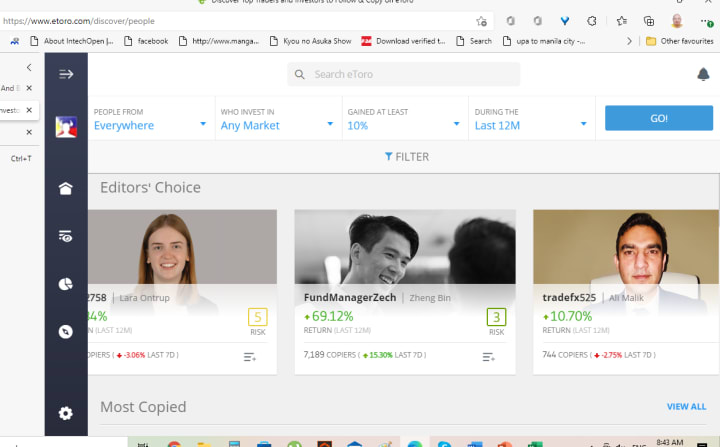Add Lara Ontrup to watchlist
The image size is (720, 447).
pos(250,357)
